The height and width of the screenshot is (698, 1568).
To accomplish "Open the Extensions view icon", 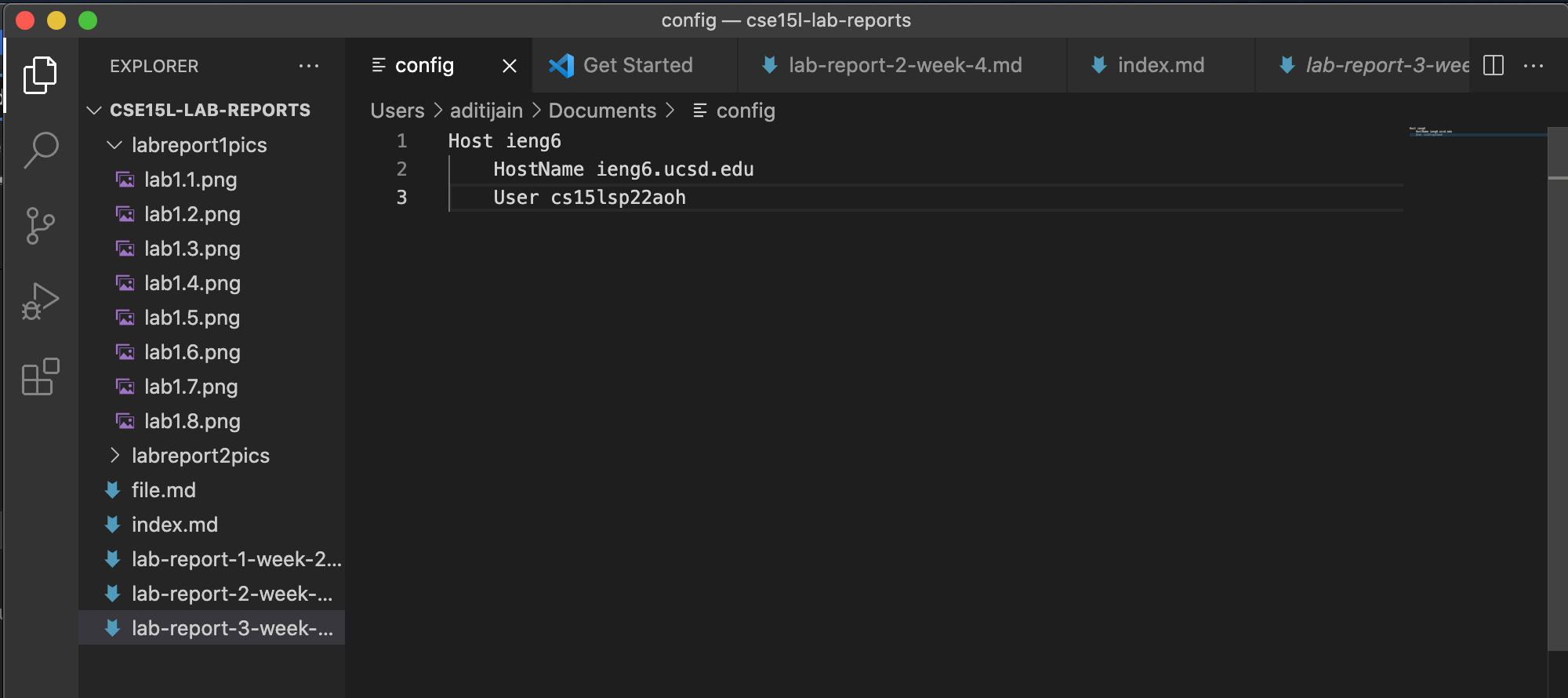I will pos(40,377).
